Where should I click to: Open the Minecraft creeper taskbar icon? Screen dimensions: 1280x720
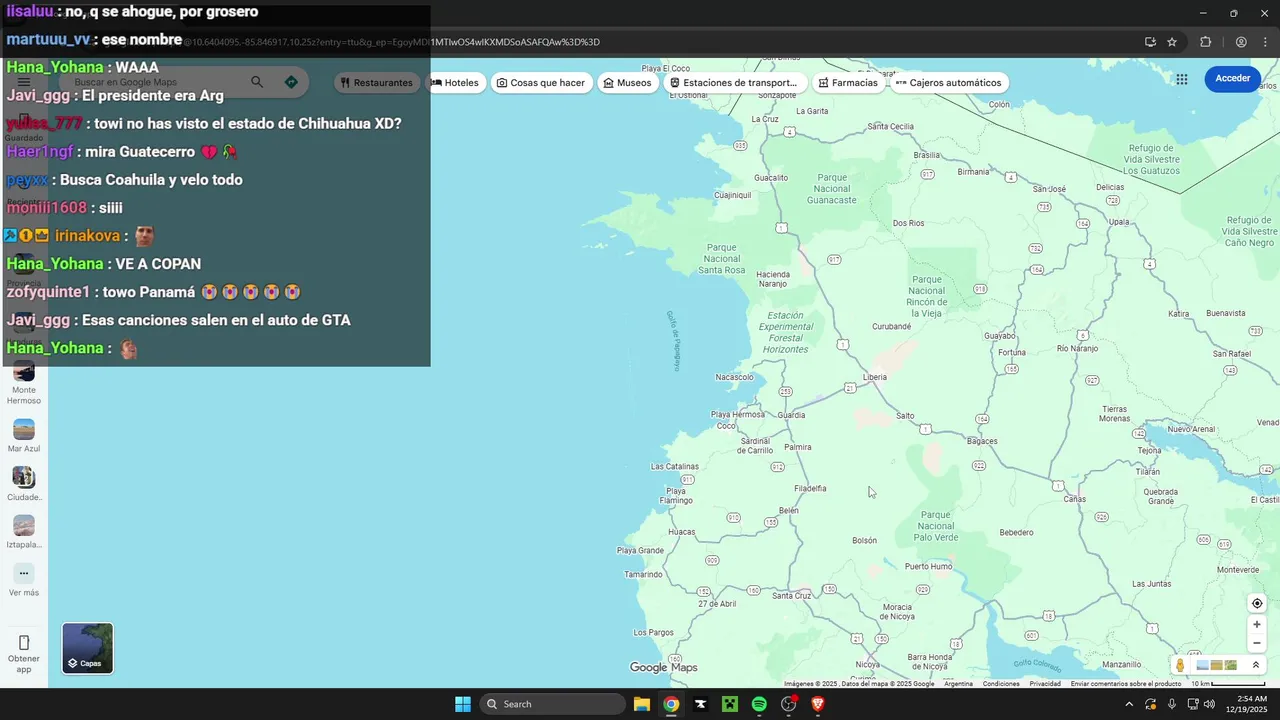point(730,704)
